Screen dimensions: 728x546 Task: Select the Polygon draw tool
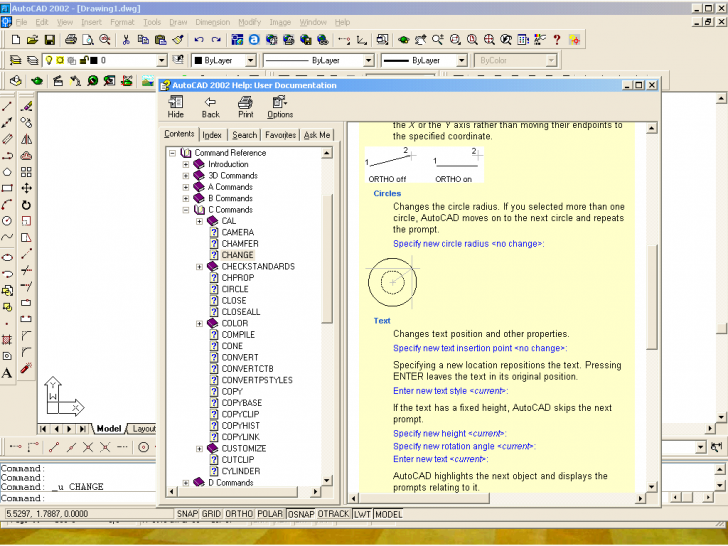point(7,172)
